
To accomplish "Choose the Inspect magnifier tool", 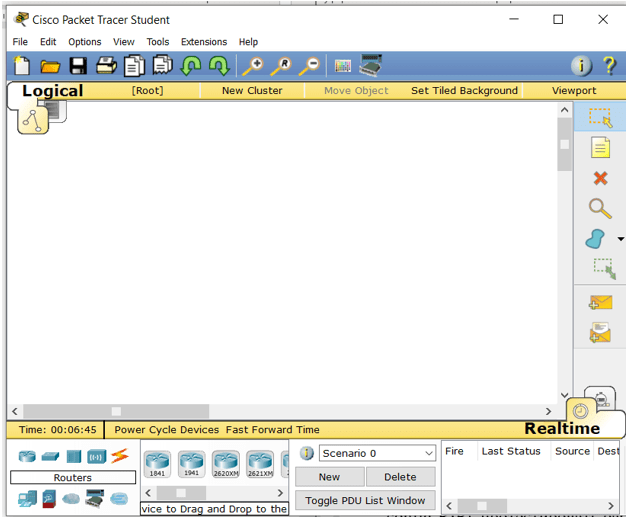I will click(600, 209).
